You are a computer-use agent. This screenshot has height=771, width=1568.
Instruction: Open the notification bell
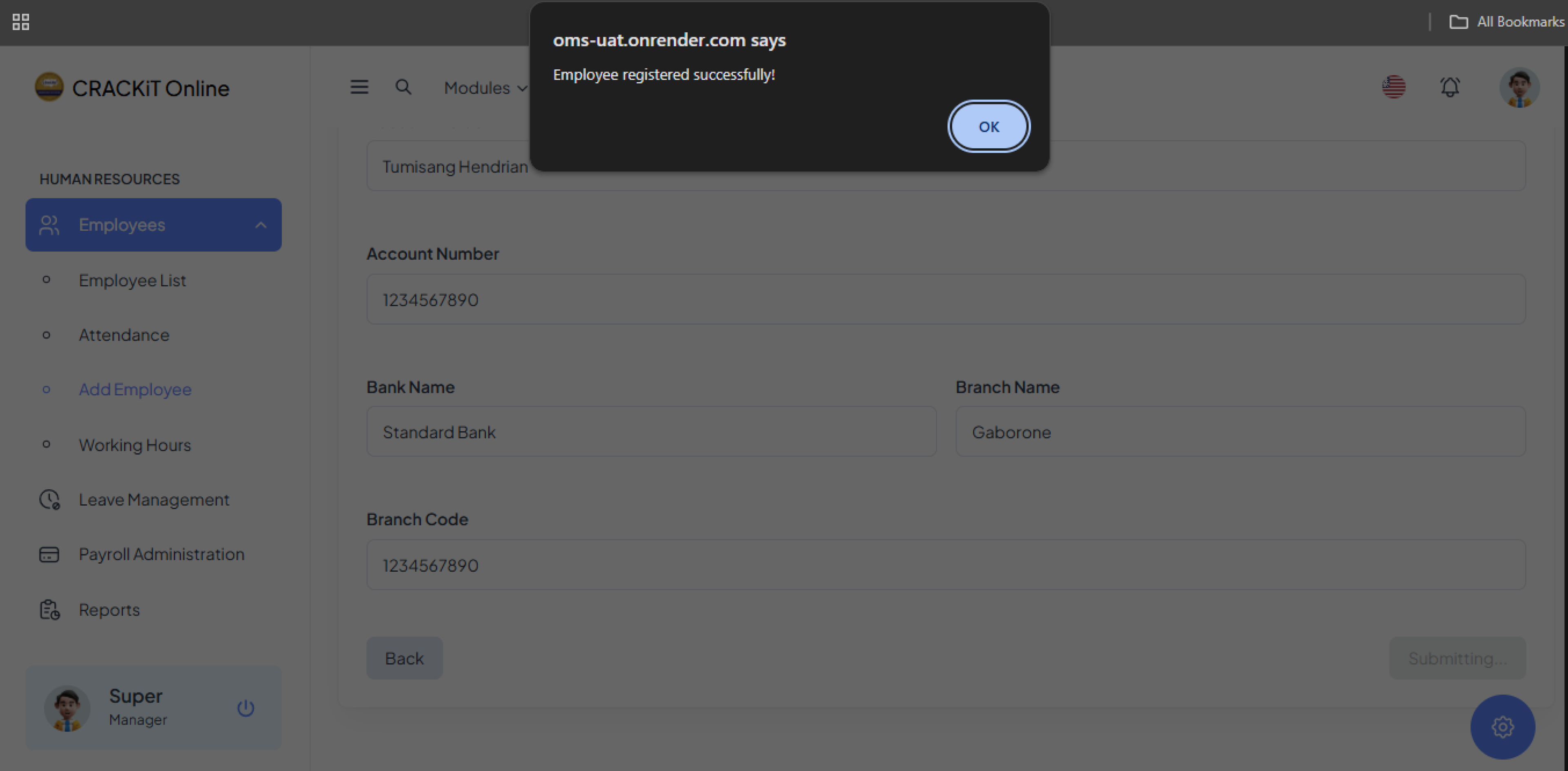click(x=1450, y=87)
